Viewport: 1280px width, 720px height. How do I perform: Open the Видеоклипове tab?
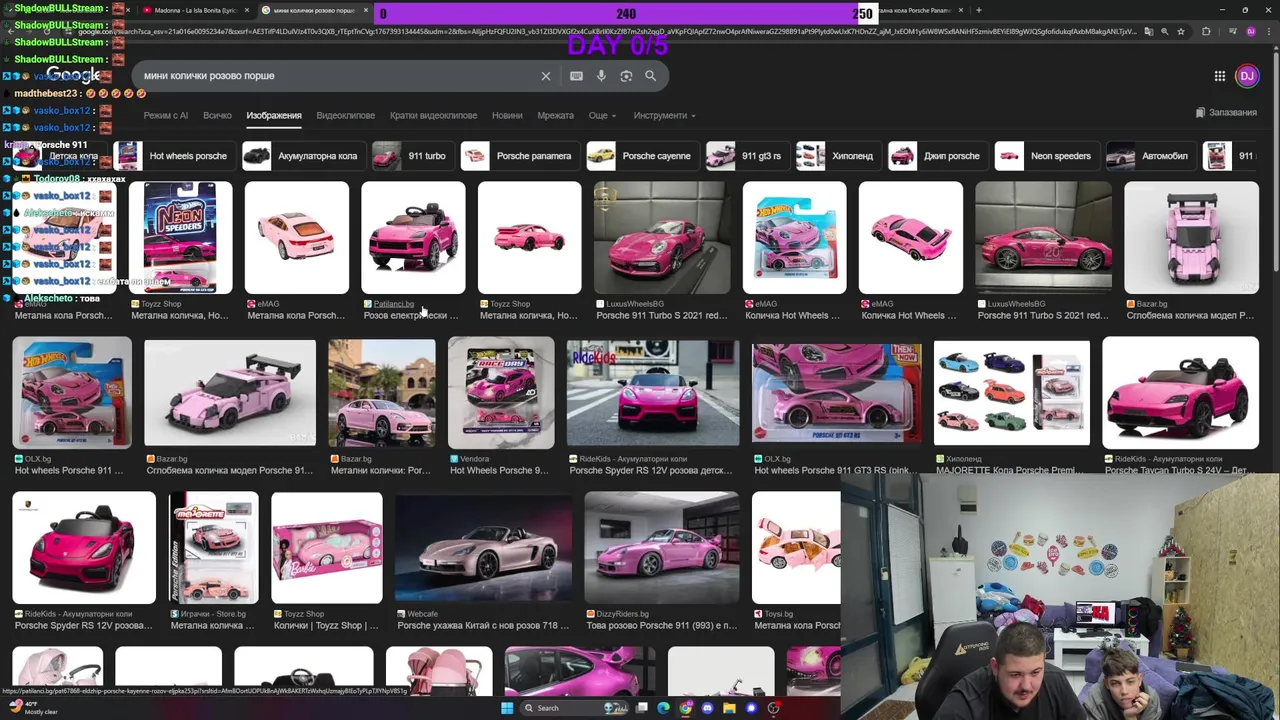point(345,115)
